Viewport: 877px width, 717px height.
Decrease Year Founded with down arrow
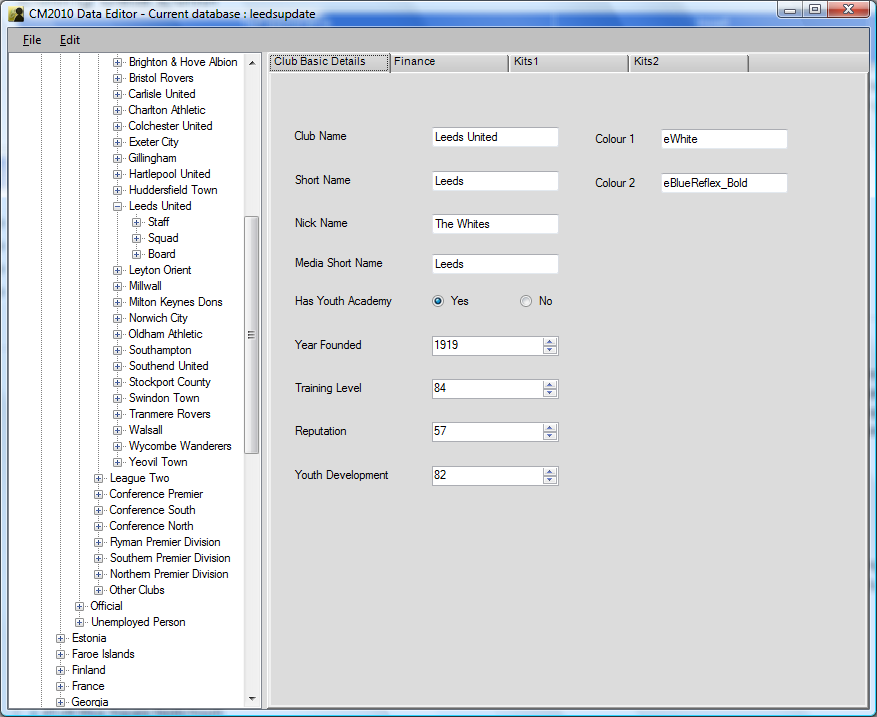click(550, 350)
